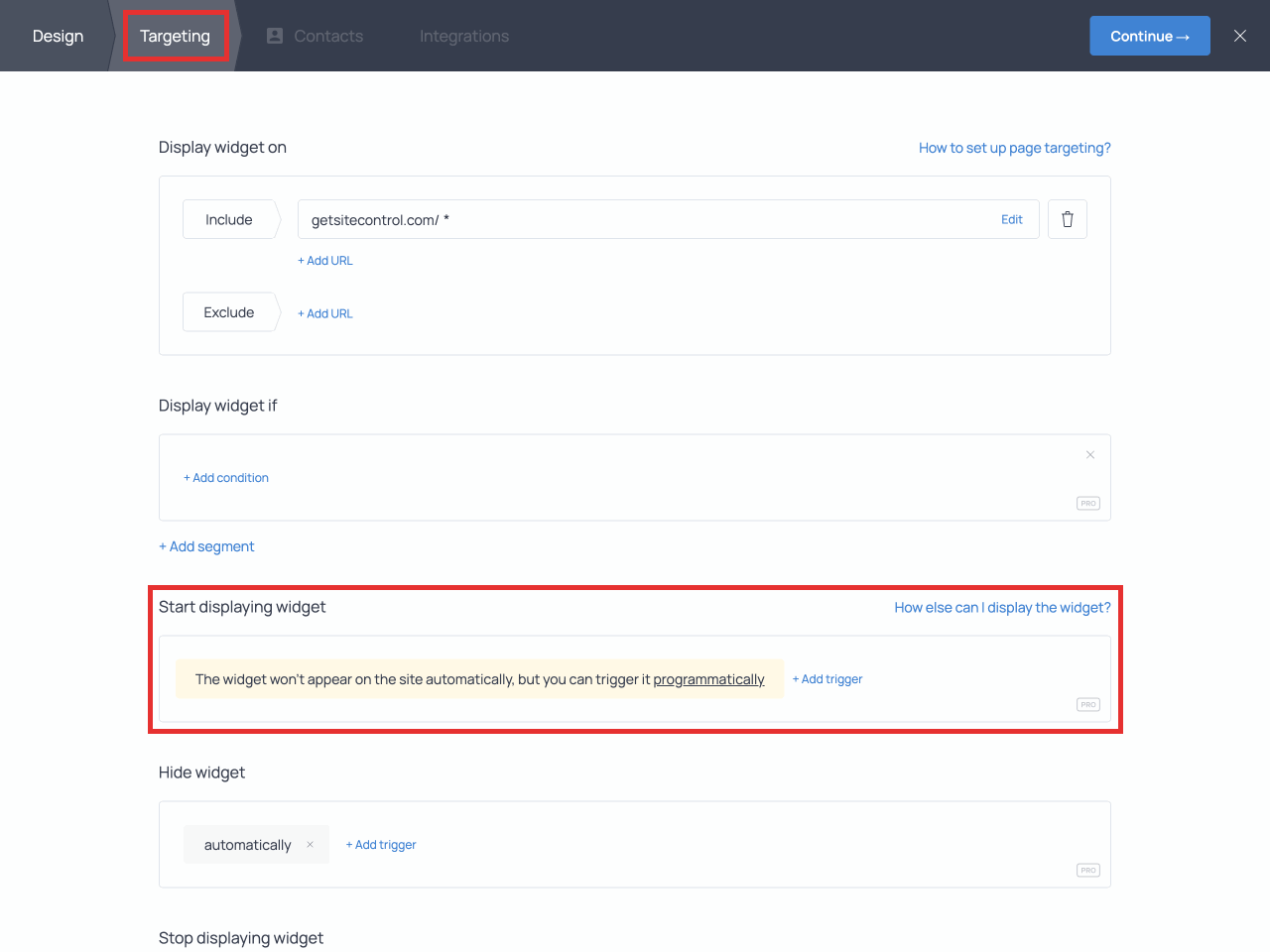Click Add segment below the conditions box
Screen dimensions: 1270x952
click(206, 546)
